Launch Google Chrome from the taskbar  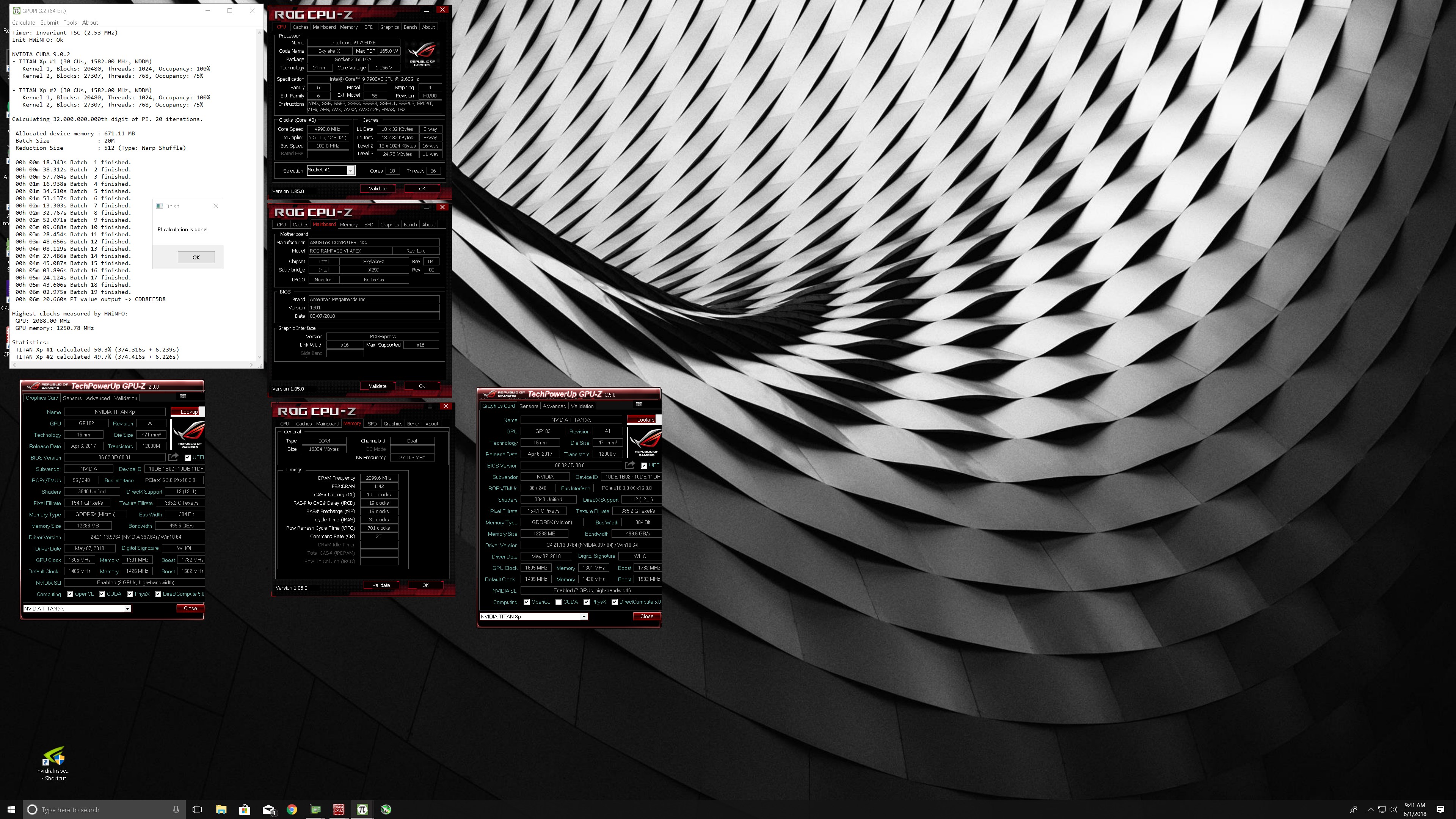pyautogui.click(x=292, y=810)
